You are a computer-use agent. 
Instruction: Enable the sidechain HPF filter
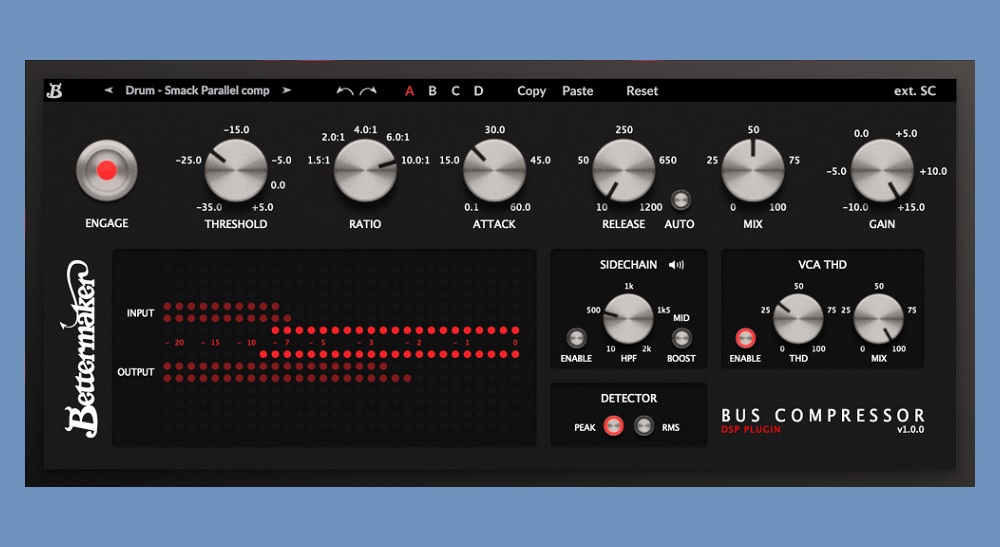[576, 338]
